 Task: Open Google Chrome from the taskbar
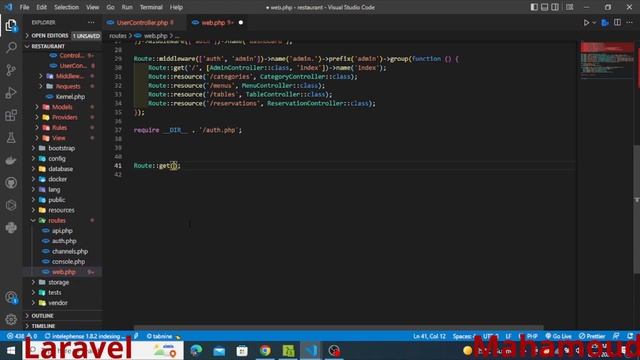(x=265, y=351)
